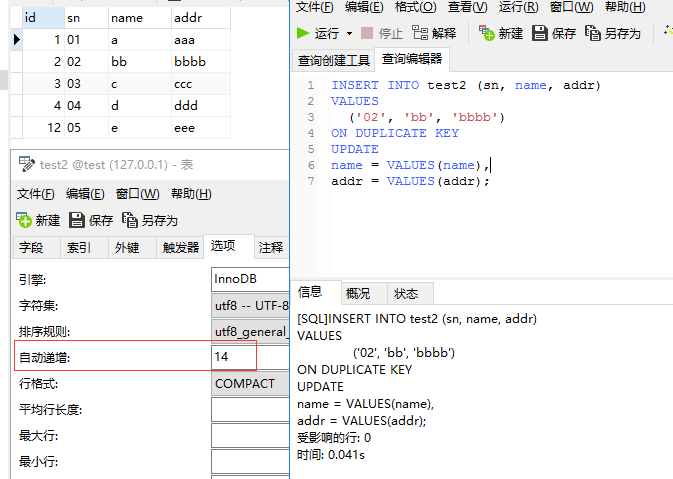Open Window (窗口) menu in test2 table window
This screenshot has width=673, height=479.
[x=138, y=194]
